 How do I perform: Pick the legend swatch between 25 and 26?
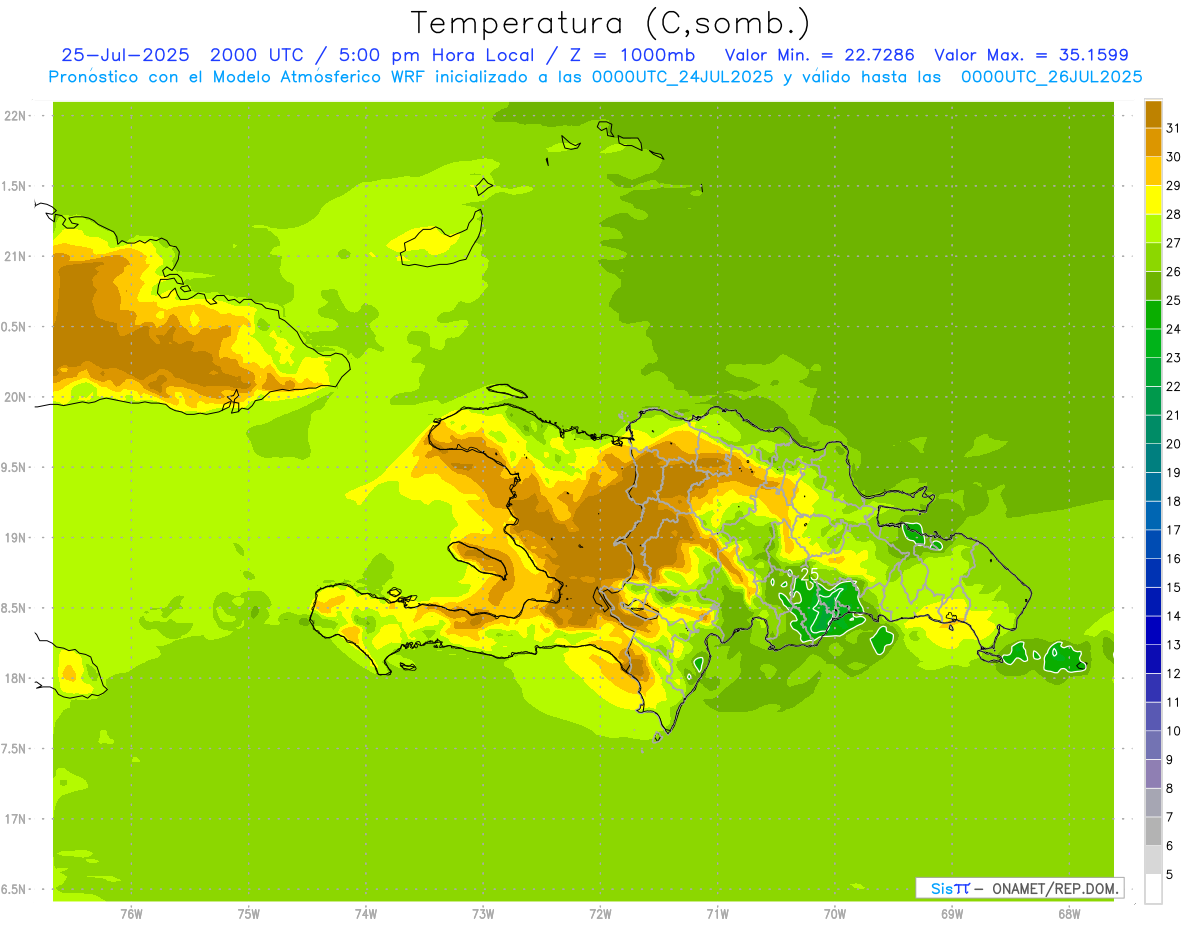pos(1153,286)
